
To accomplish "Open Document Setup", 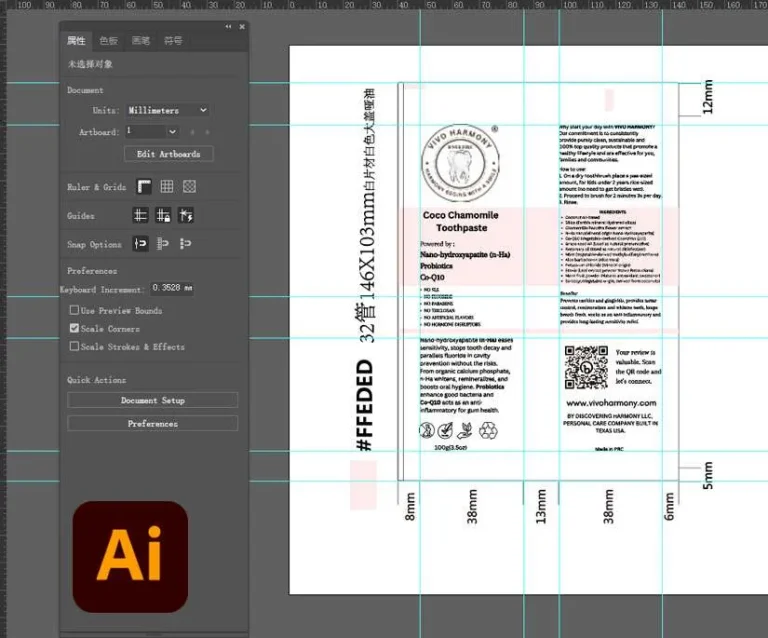I will pyautogui.click(x=153, y=400).
